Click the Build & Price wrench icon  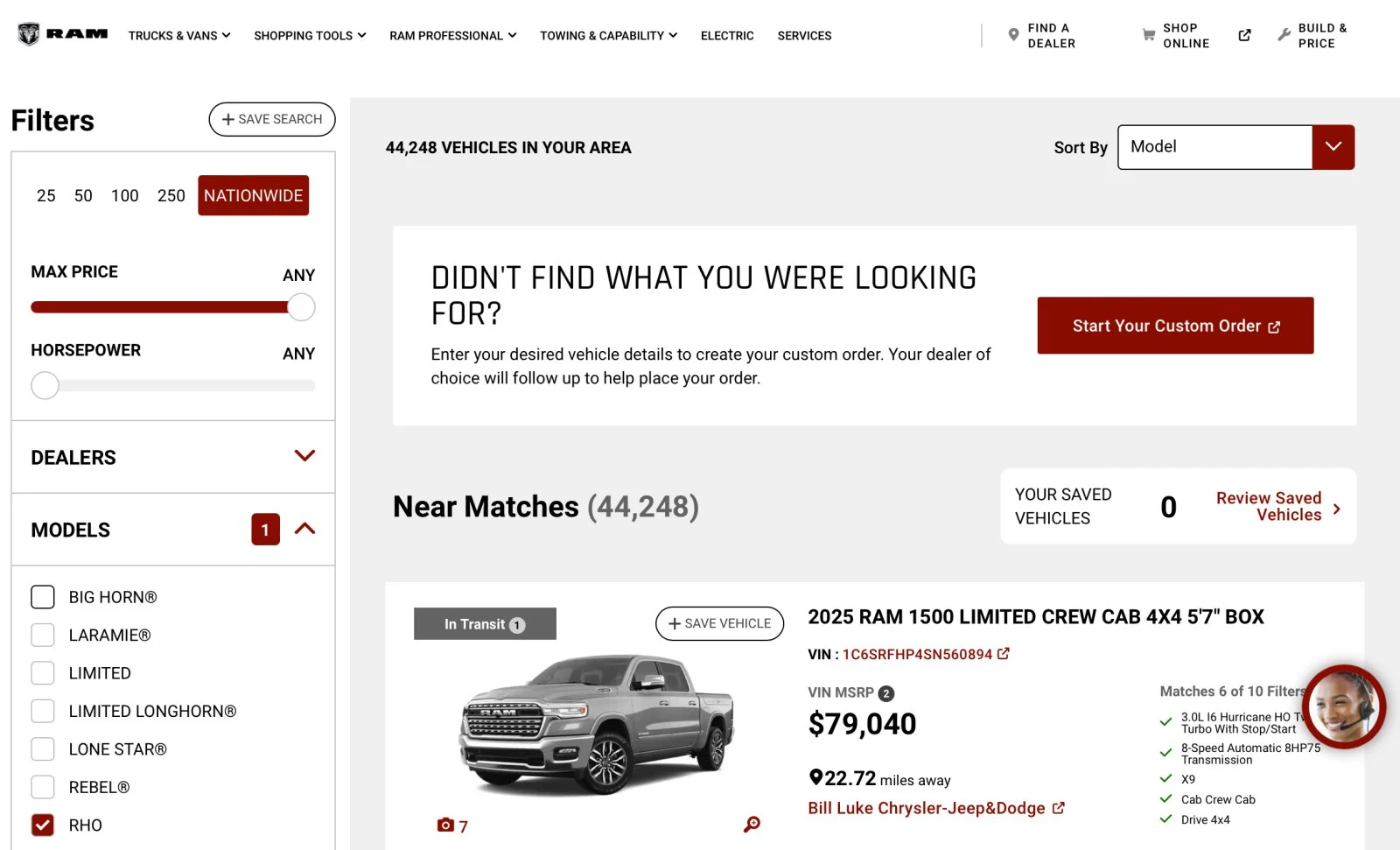pyautogui.click(x=1284, y=35)
